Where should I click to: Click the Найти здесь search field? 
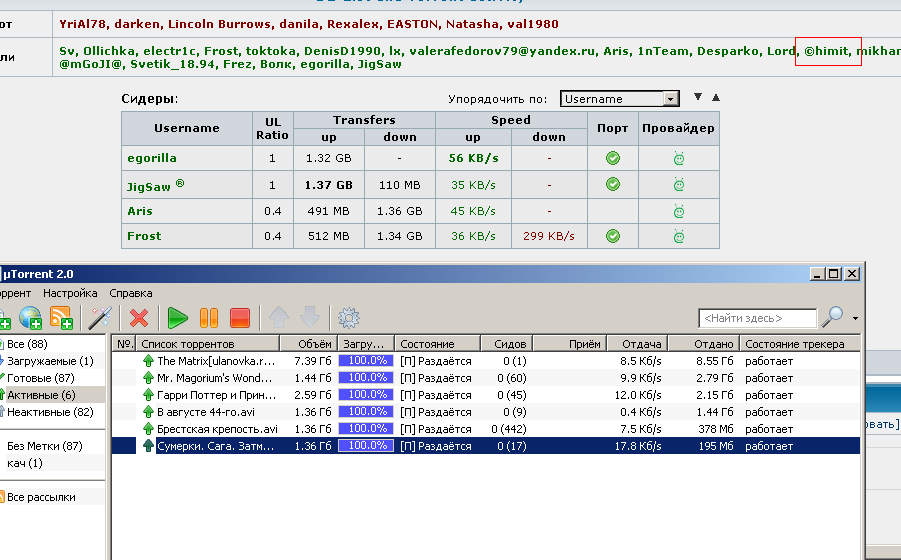pos(757,318)
